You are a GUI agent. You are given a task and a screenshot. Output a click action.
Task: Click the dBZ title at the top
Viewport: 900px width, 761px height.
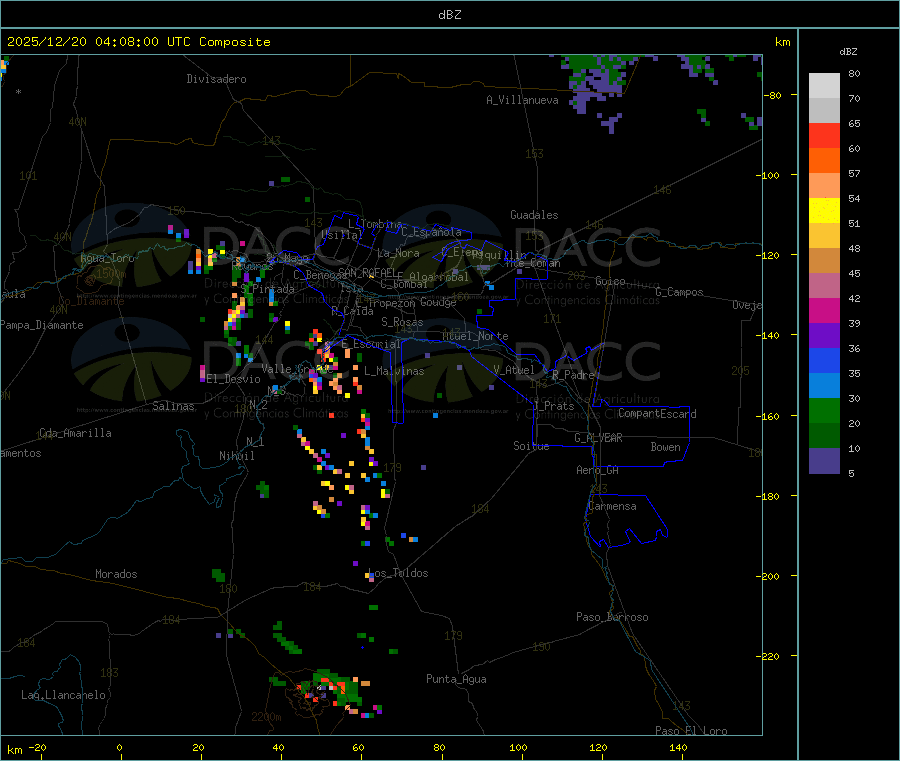pos(449,14)
